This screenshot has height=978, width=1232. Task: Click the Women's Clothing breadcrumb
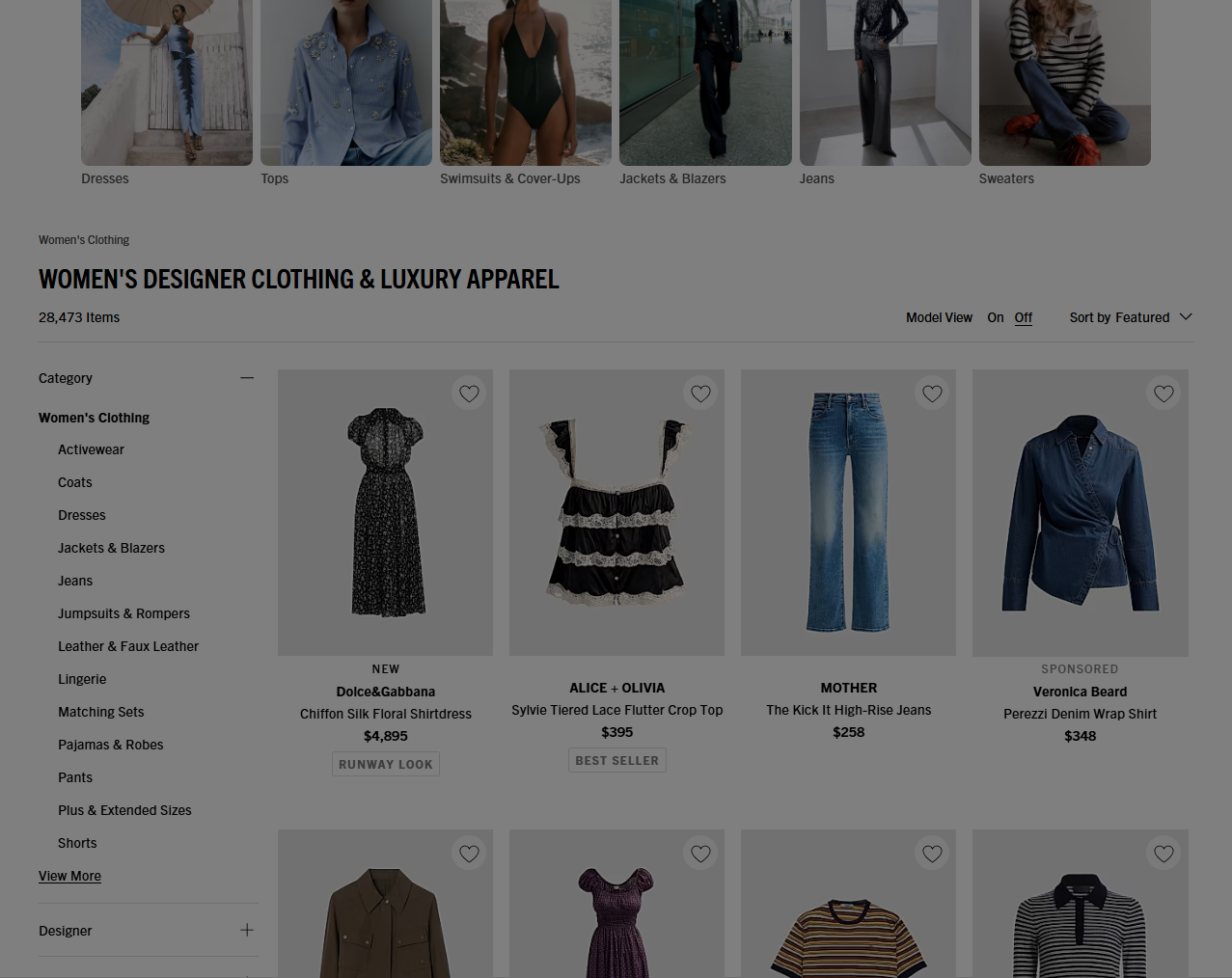click(84, 240)
